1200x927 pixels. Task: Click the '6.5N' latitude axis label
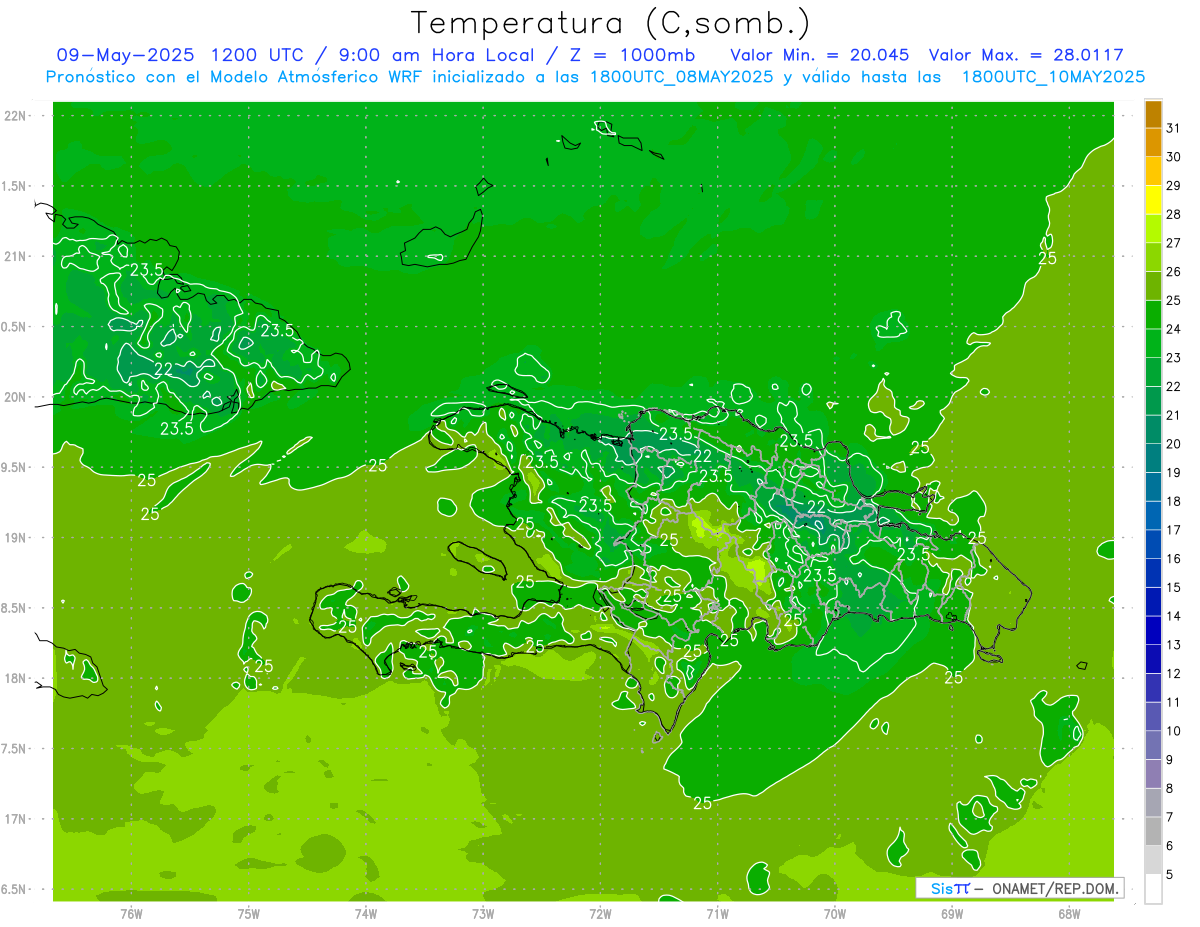coord(14,889)
